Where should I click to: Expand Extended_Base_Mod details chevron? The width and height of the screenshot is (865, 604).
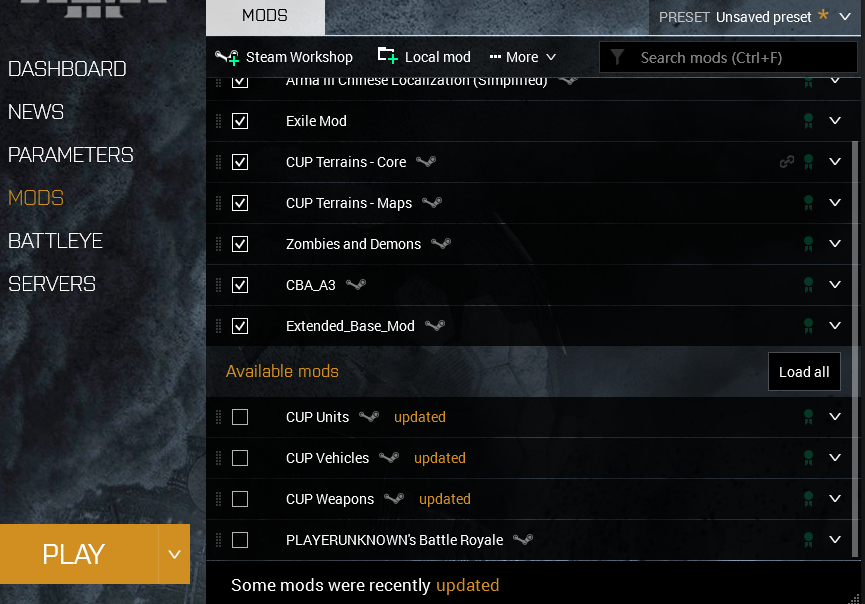pyautogui.click(x=835, y=325)
